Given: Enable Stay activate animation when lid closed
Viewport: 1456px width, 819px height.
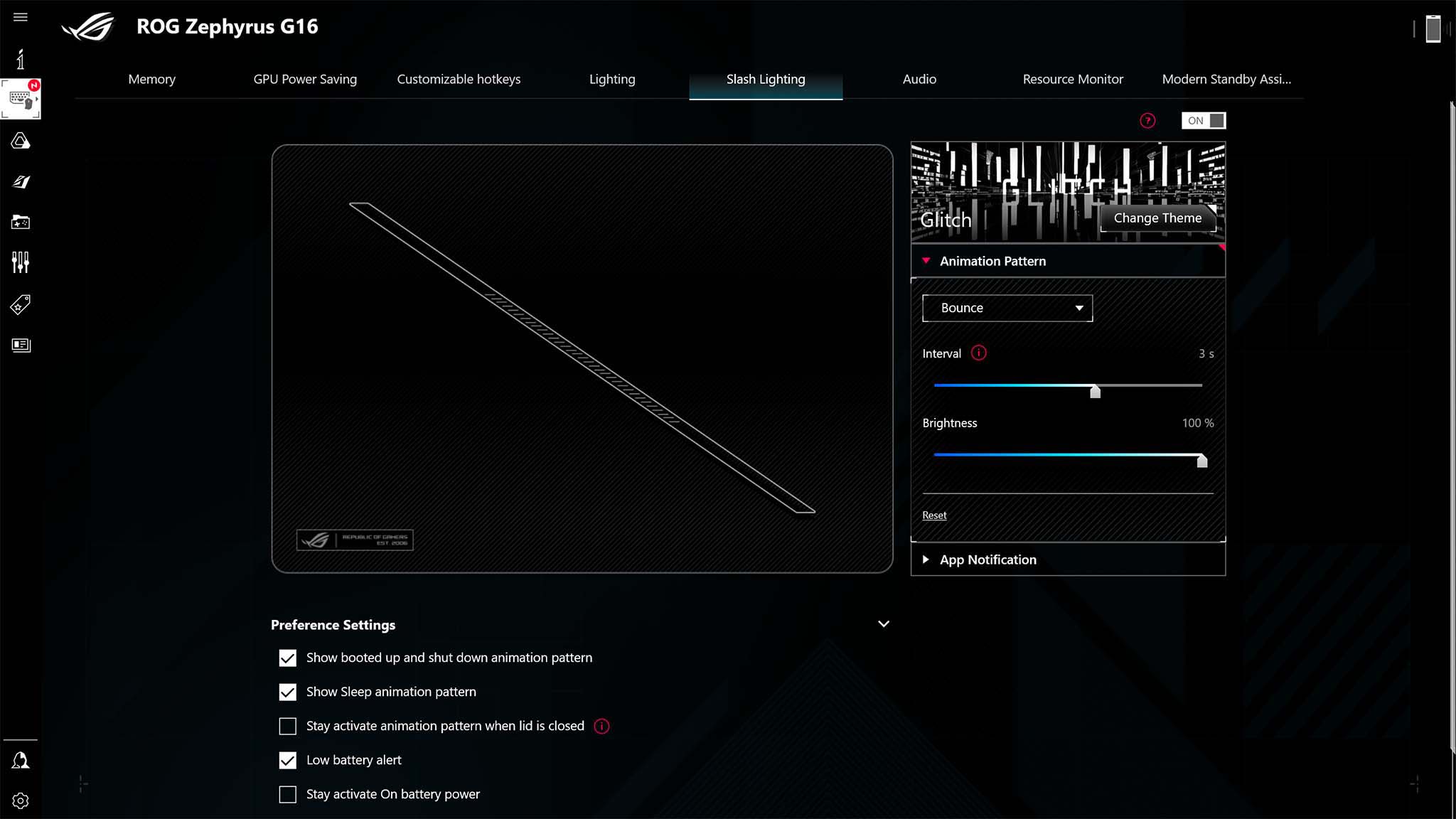Looking at the screenshot, I should coord(288,726).
